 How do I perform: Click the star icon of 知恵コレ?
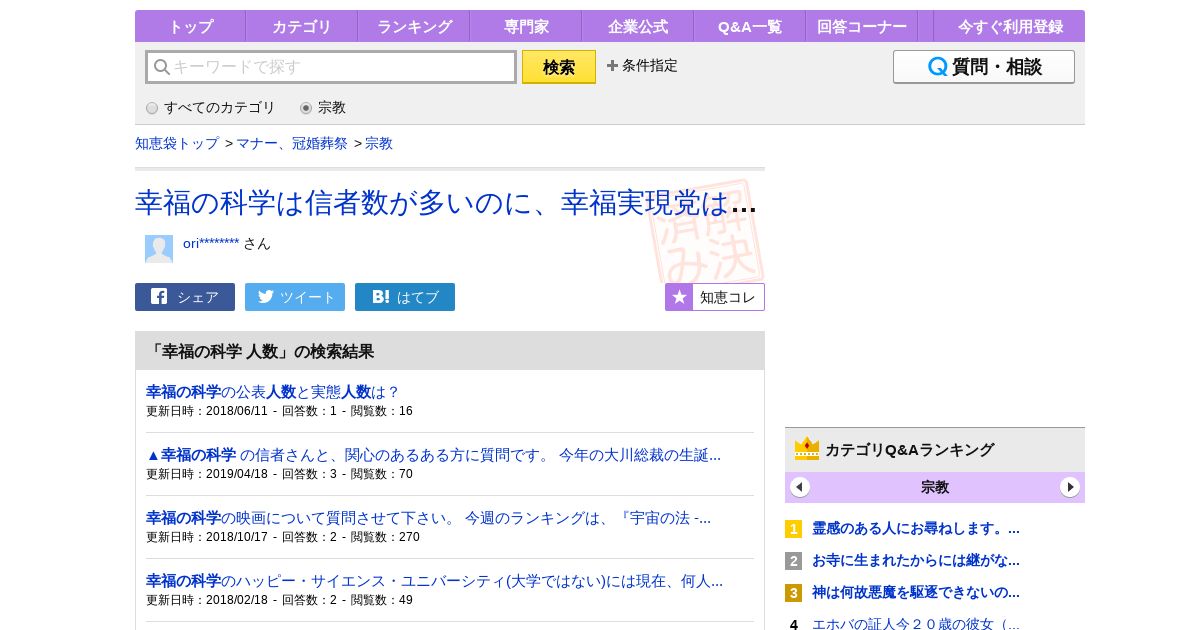click(679, 297)
